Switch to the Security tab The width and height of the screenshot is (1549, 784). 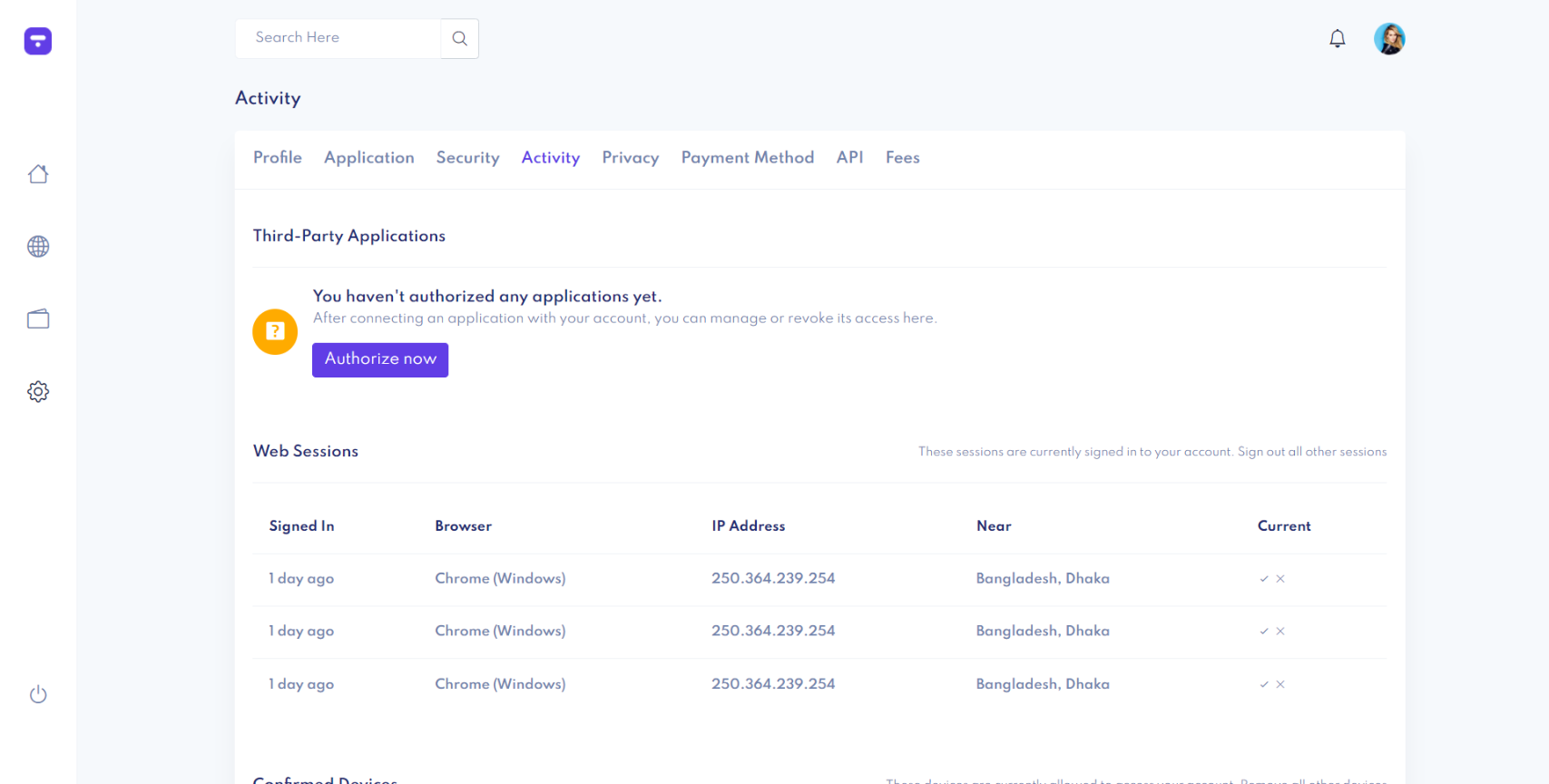pyautogui.click(x=467, y=158)
